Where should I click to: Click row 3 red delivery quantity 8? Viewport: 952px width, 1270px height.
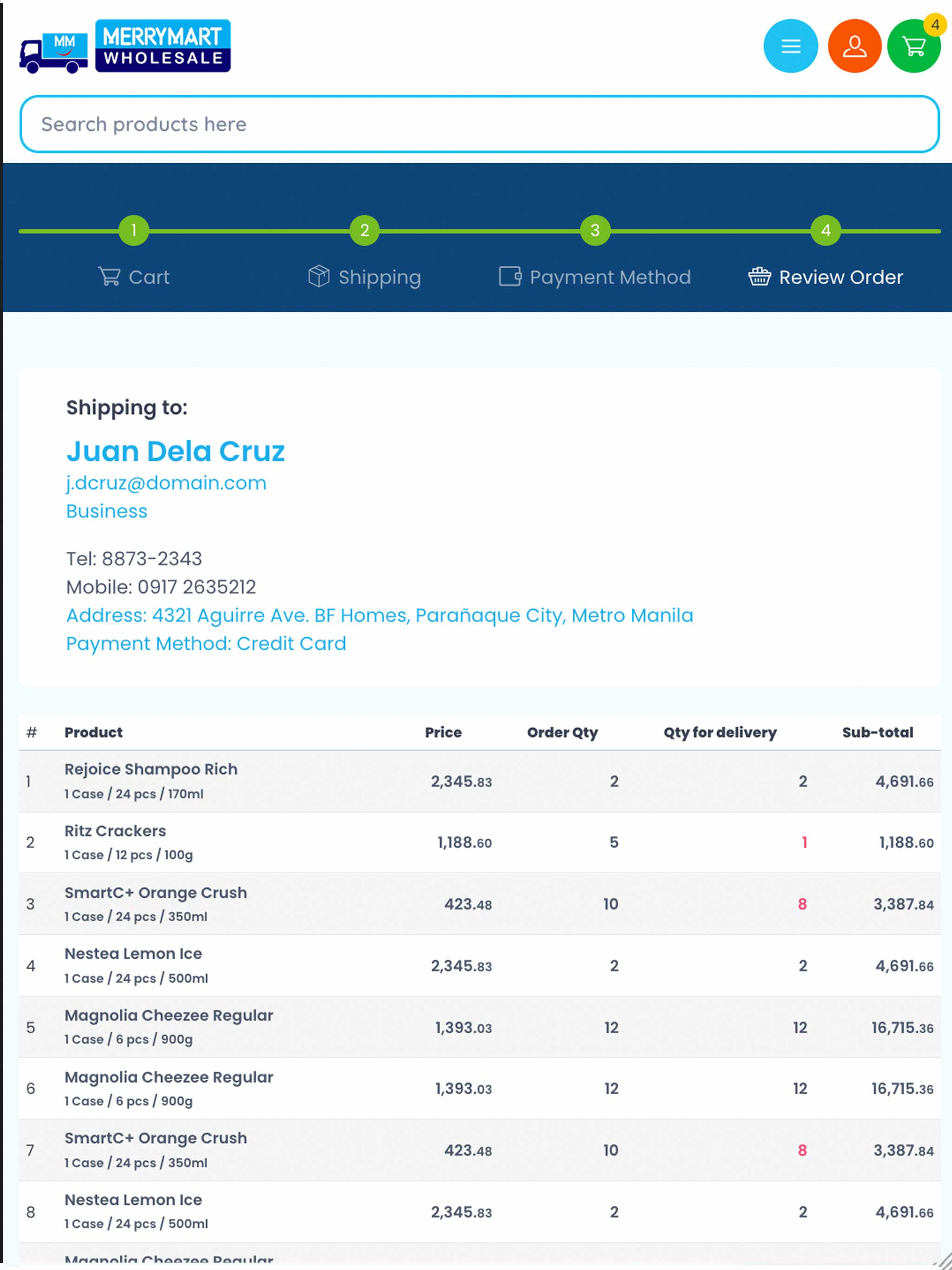coord(802,904)
